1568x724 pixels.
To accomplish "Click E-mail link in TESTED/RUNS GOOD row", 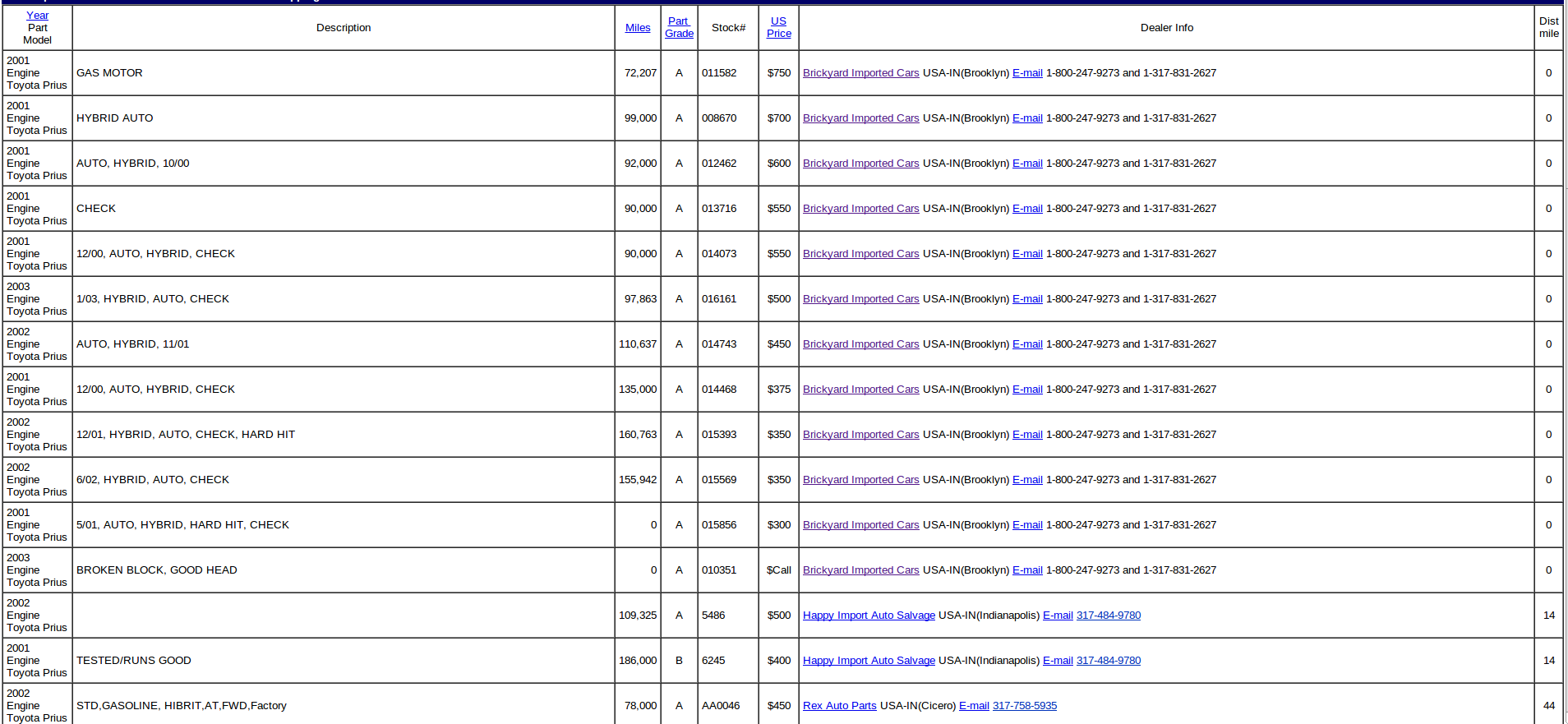I will 1058,661.
